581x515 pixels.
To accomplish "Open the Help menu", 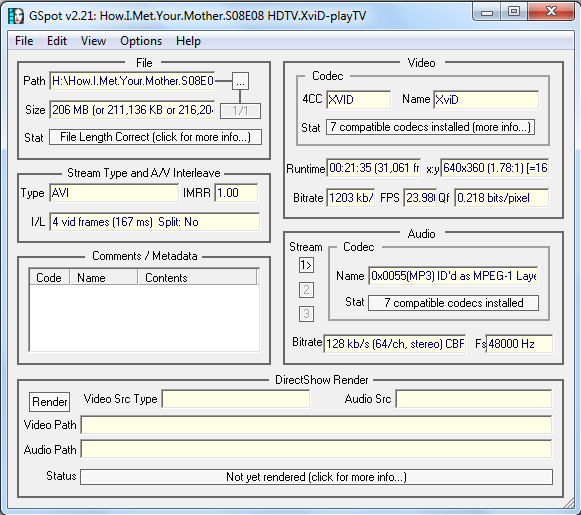I will pos(189,41).
